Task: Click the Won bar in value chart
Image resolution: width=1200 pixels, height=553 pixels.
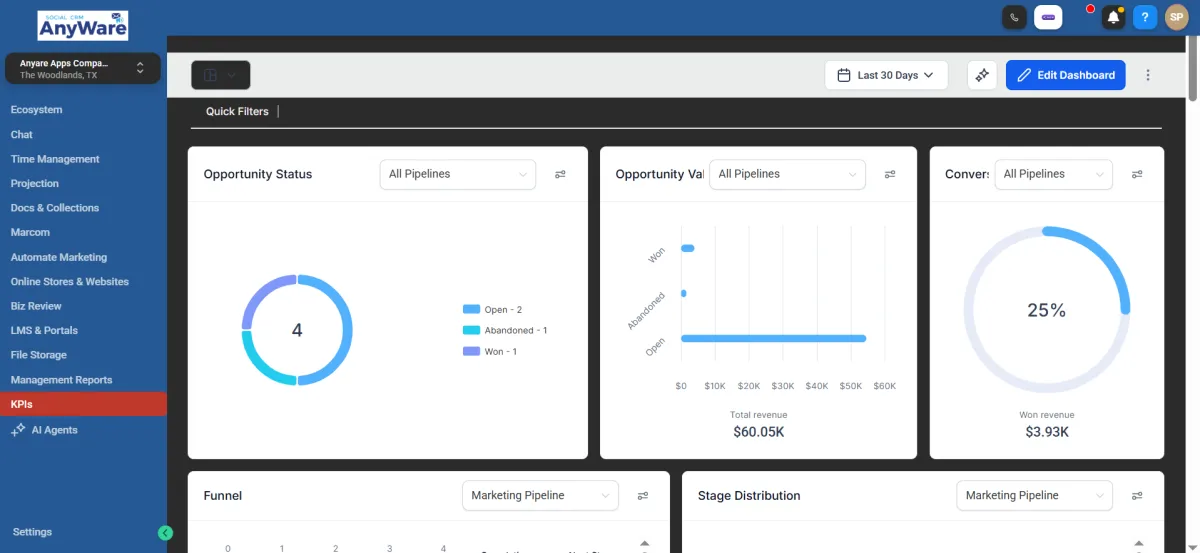Action: coord(687,248)
